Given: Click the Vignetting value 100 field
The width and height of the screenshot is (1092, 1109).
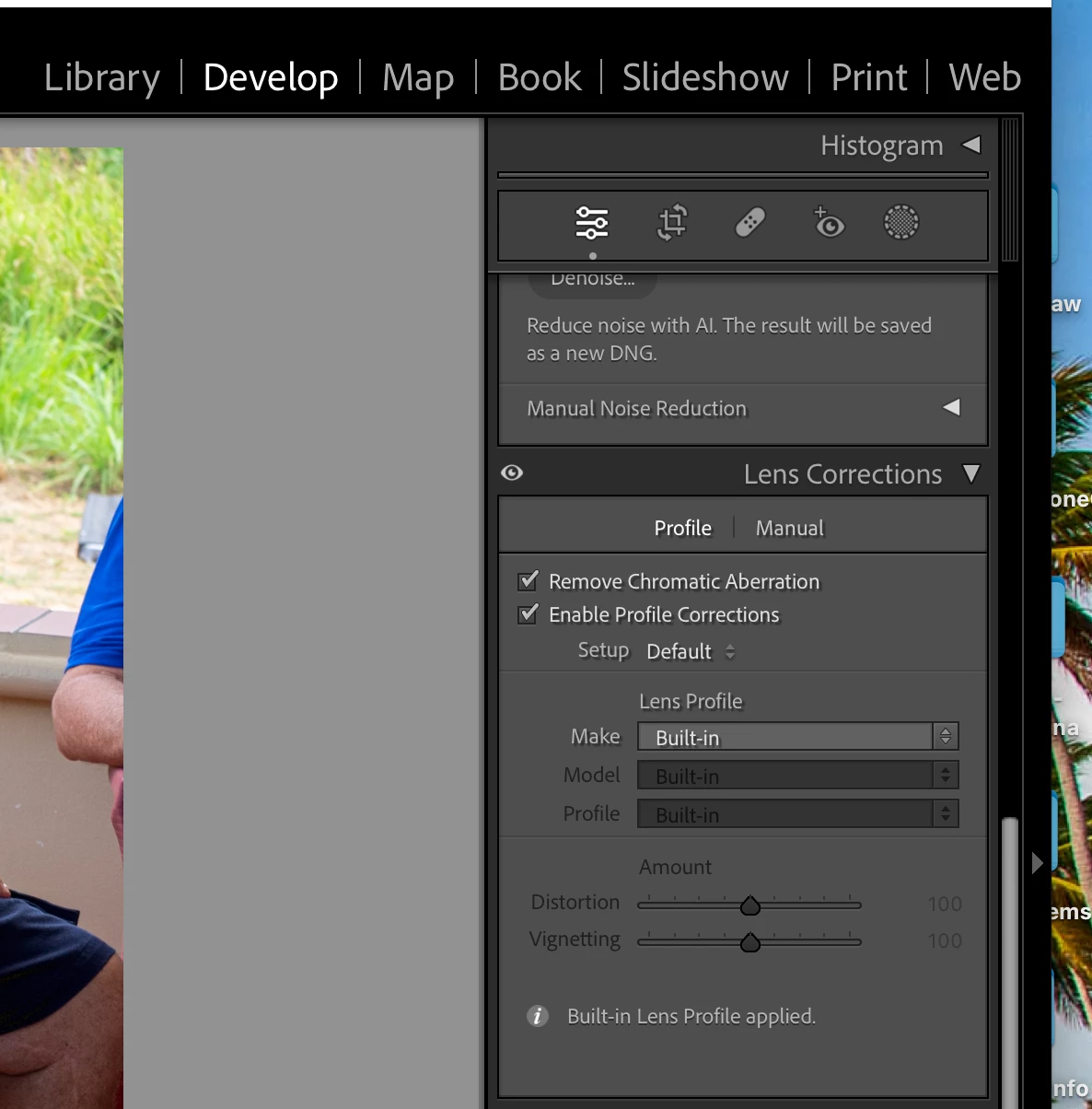Looking at the screenshot, I should click(945, 940).
